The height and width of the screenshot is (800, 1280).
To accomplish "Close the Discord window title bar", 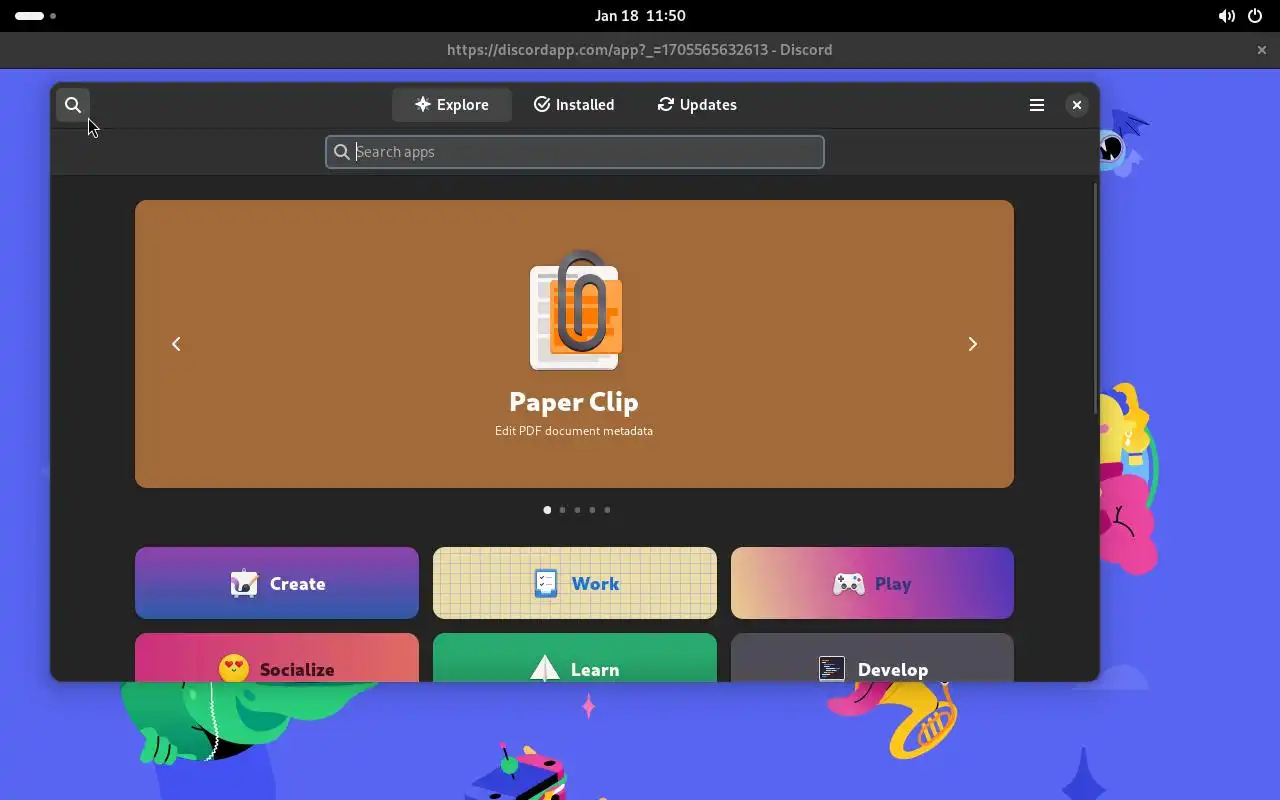I will point(1262,50).
